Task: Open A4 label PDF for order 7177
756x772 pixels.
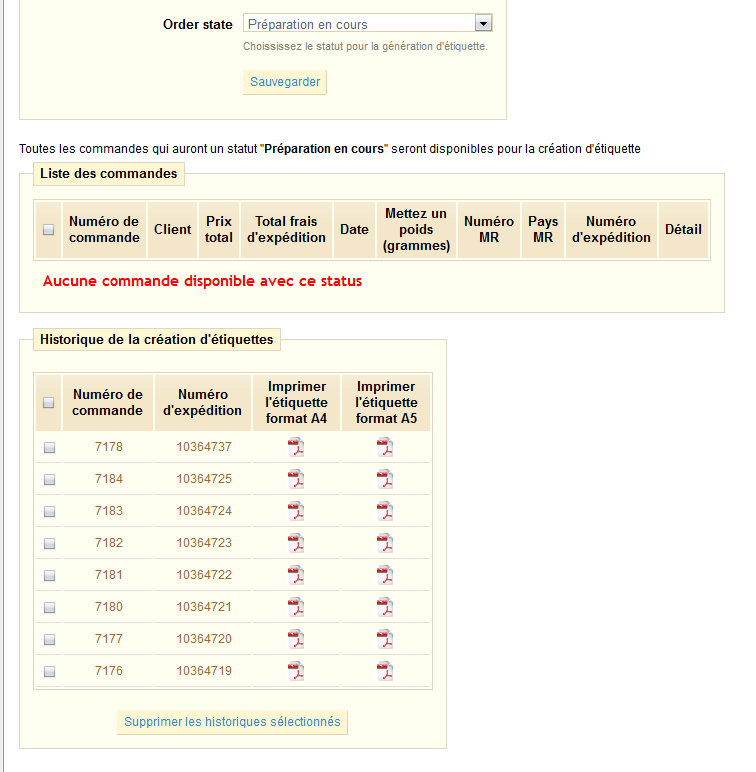Action: point(296,639)
